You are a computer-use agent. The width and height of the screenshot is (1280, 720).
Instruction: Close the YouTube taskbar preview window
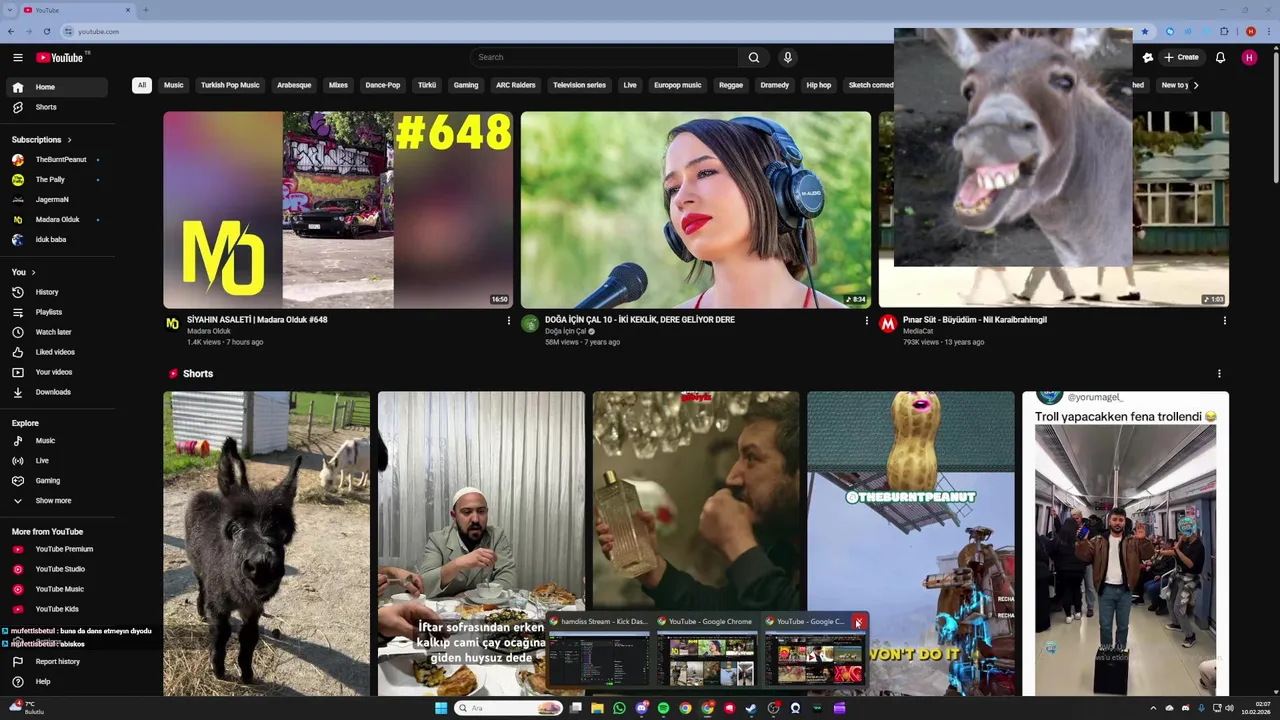tap(858, 622)
